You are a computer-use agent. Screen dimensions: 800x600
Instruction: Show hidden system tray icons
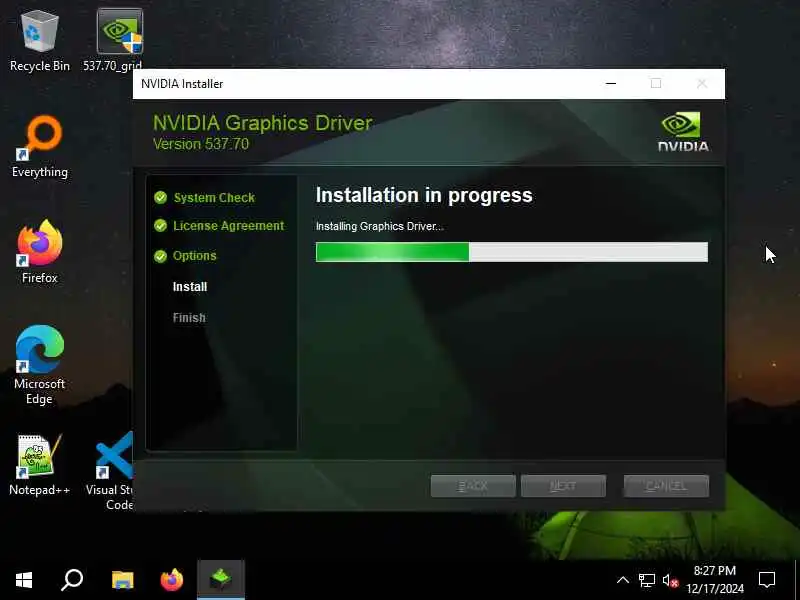click(623, 580)
